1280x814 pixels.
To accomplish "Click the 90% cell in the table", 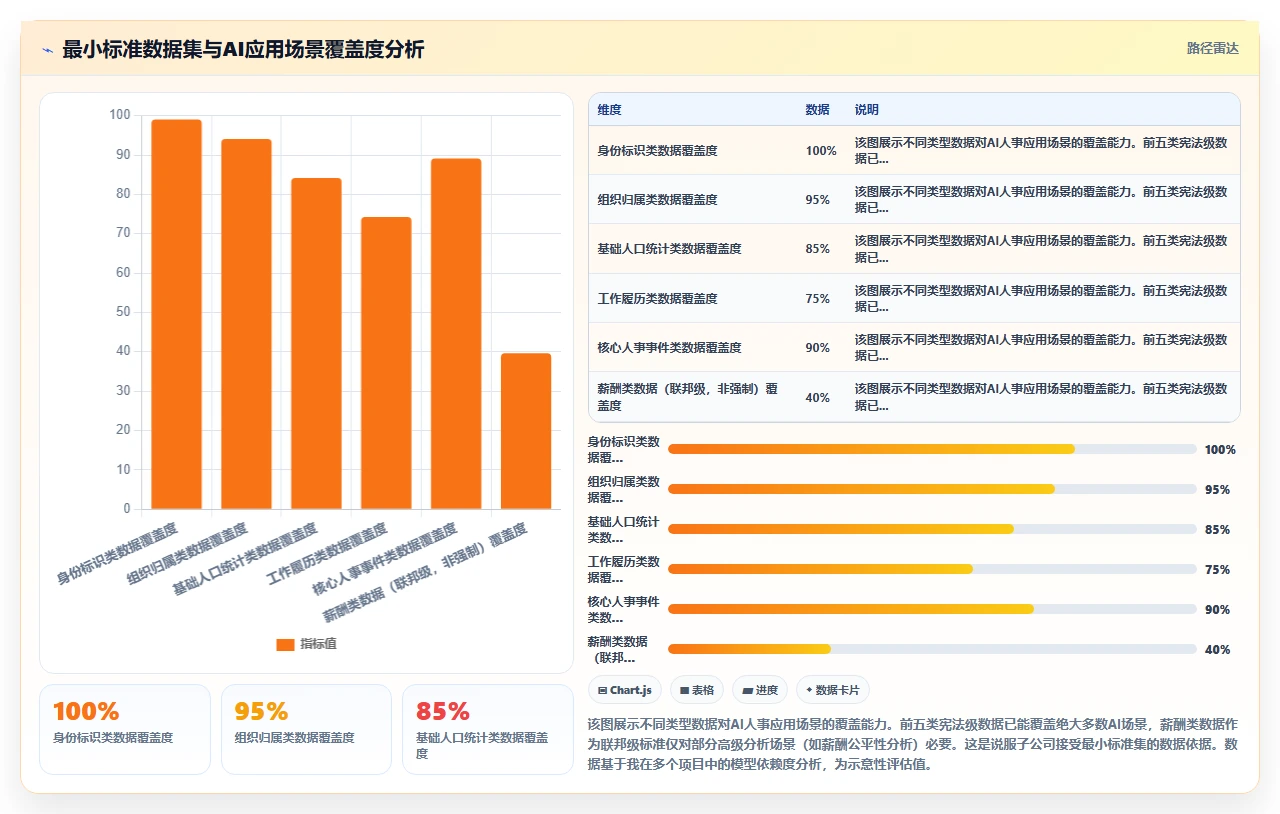I will coord(818,348).
